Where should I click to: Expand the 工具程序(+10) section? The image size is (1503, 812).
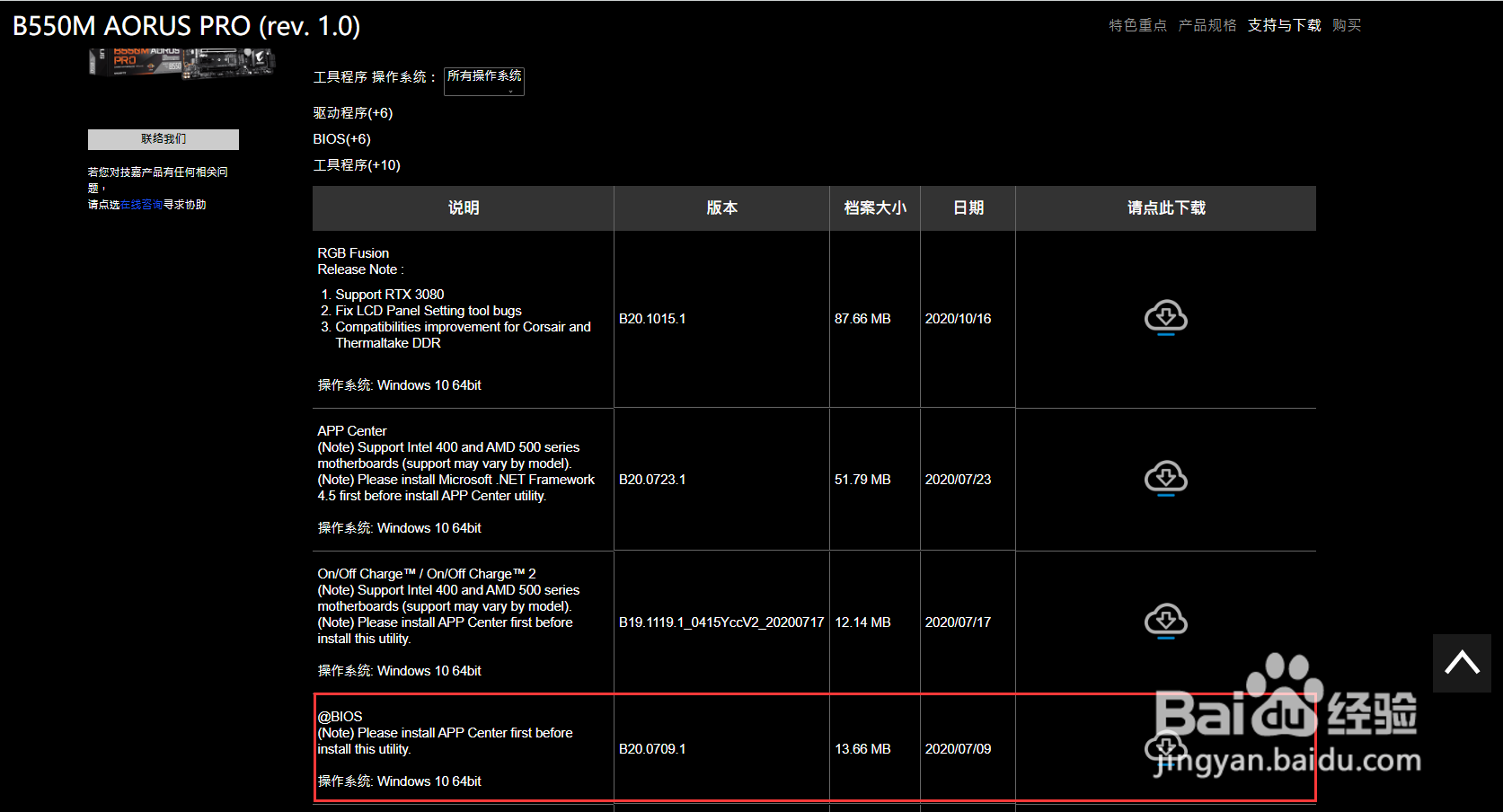(357, 165)
